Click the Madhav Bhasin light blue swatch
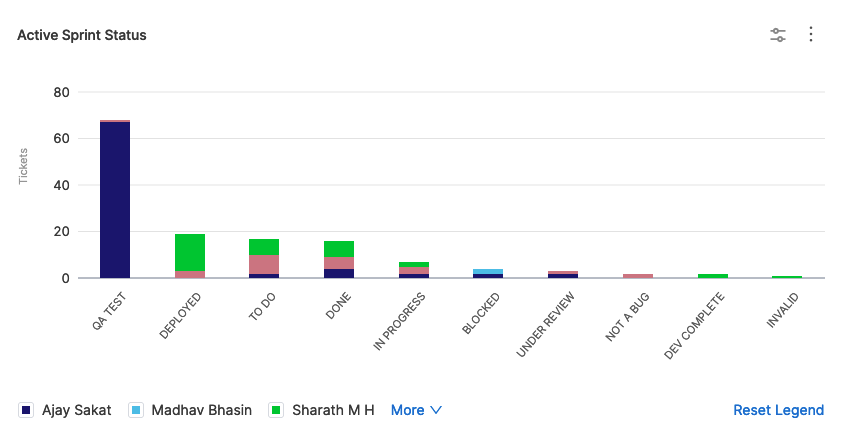841x430 pixels. coord(137,410)
